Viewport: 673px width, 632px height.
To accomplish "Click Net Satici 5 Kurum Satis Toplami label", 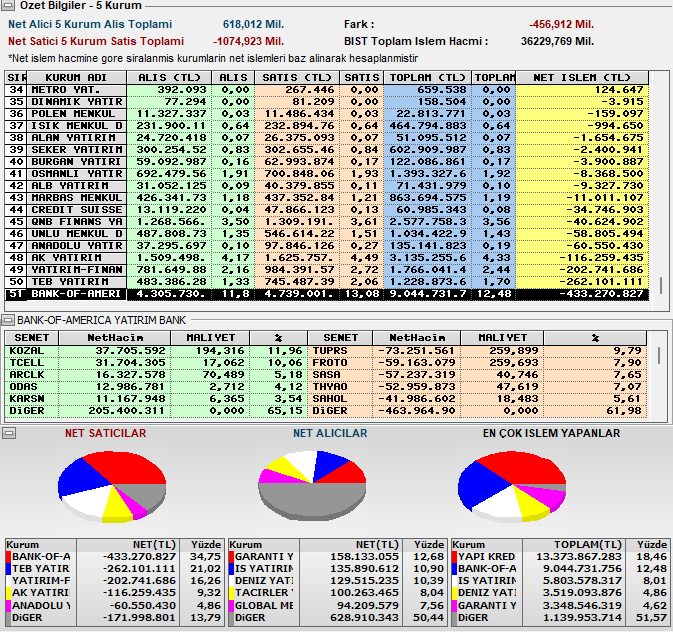I will (x=96, y=41).
